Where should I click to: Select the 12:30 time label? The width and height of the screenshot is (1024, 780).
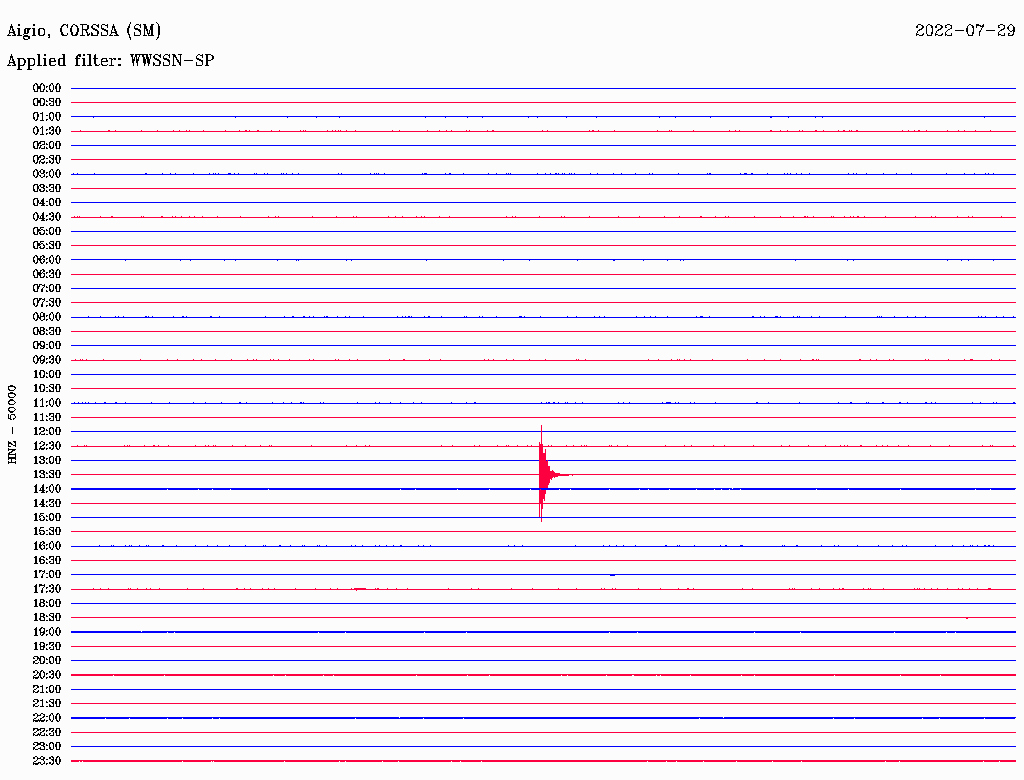[x=47, y=446]
